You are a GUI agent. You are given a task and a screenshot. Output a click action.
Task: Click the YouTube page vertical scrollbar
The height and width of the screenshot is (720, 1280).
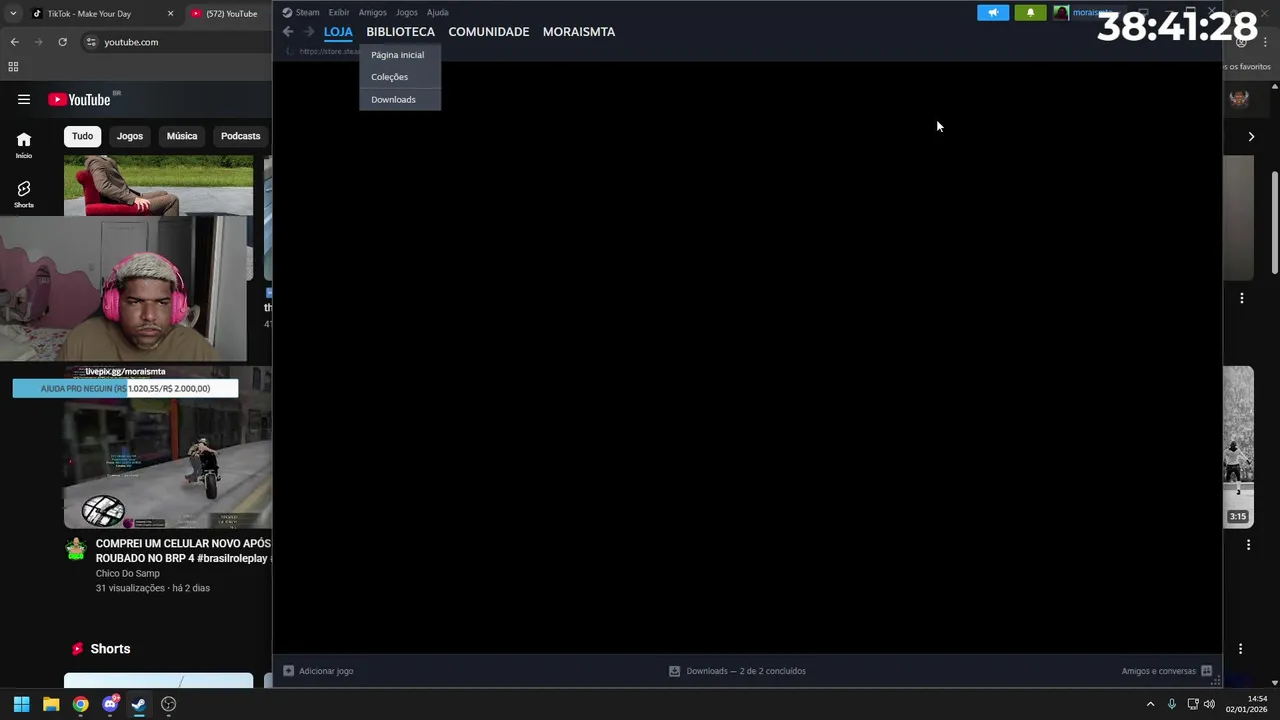pyautogui.click(x=1275, y=223)
